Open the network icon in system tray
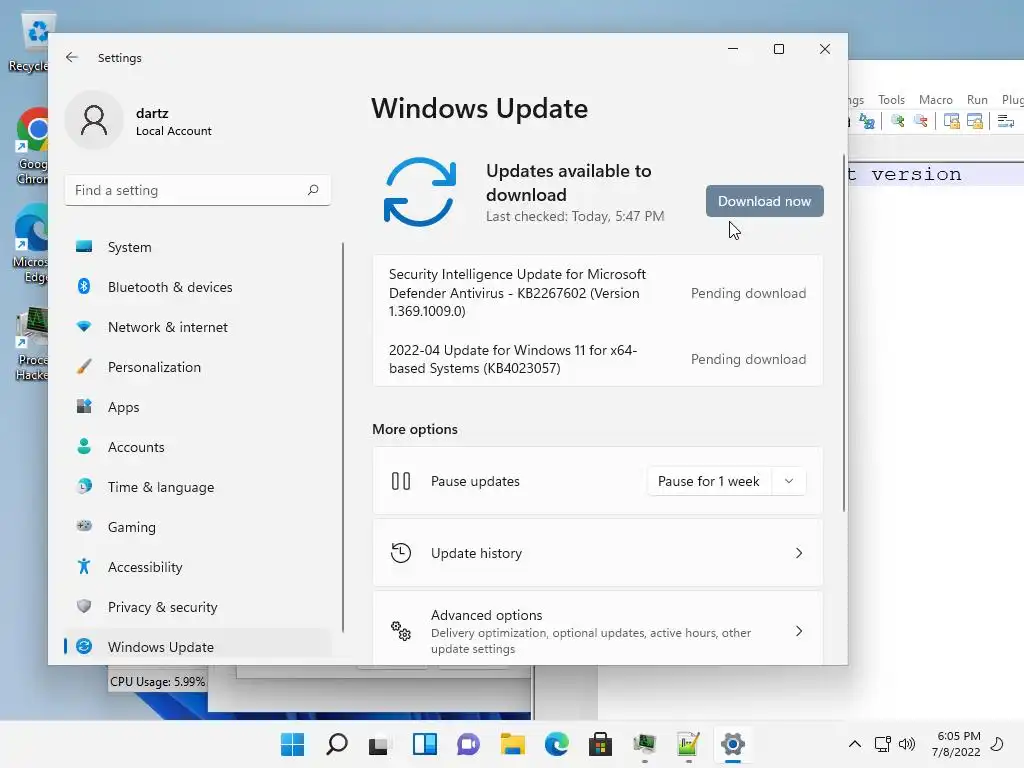Viewport: 1024px width, 768px height. (x=882, y=744)
